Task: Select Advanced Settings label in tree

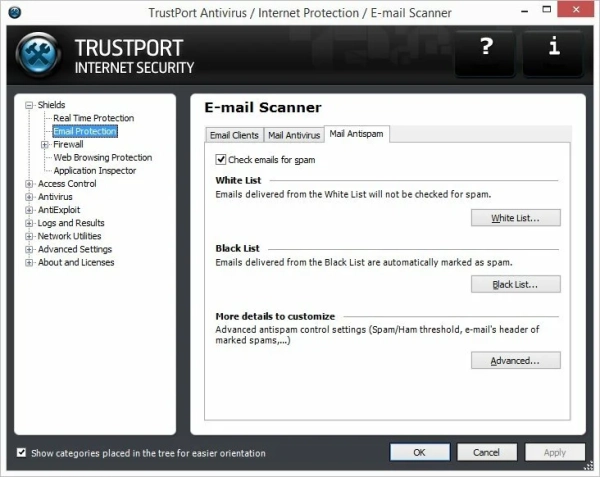Action: pyautogui.click(x=75, y=249)
